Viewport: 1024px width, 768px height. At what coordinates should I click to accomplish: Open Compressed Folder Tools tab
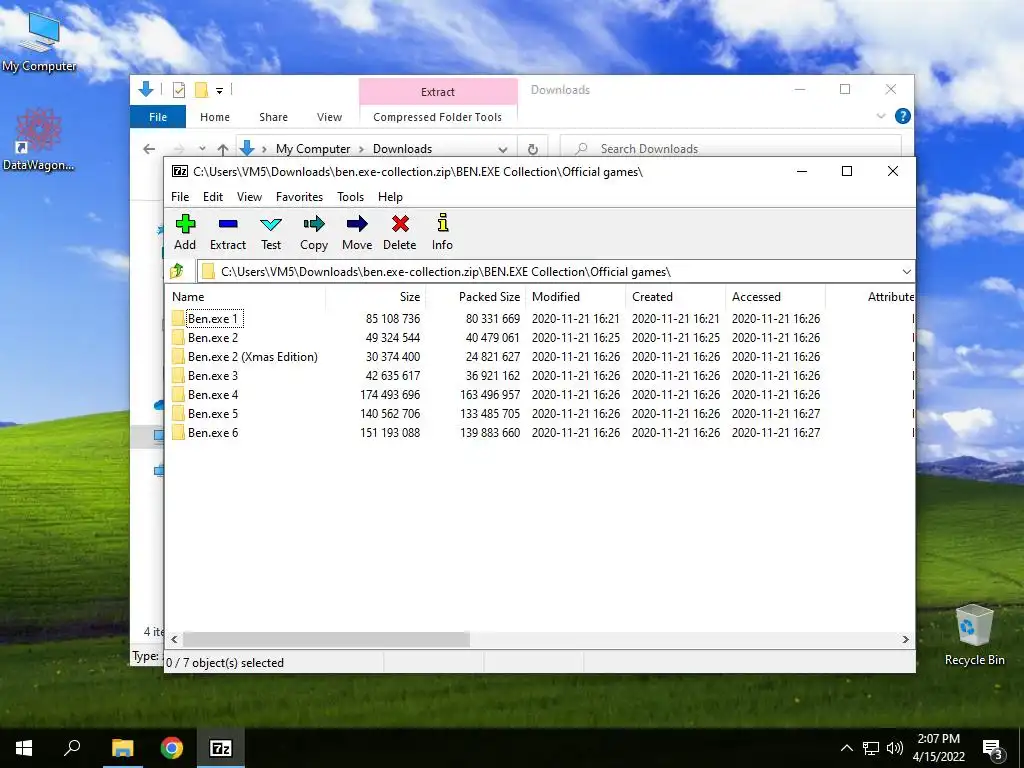point(438,117)
